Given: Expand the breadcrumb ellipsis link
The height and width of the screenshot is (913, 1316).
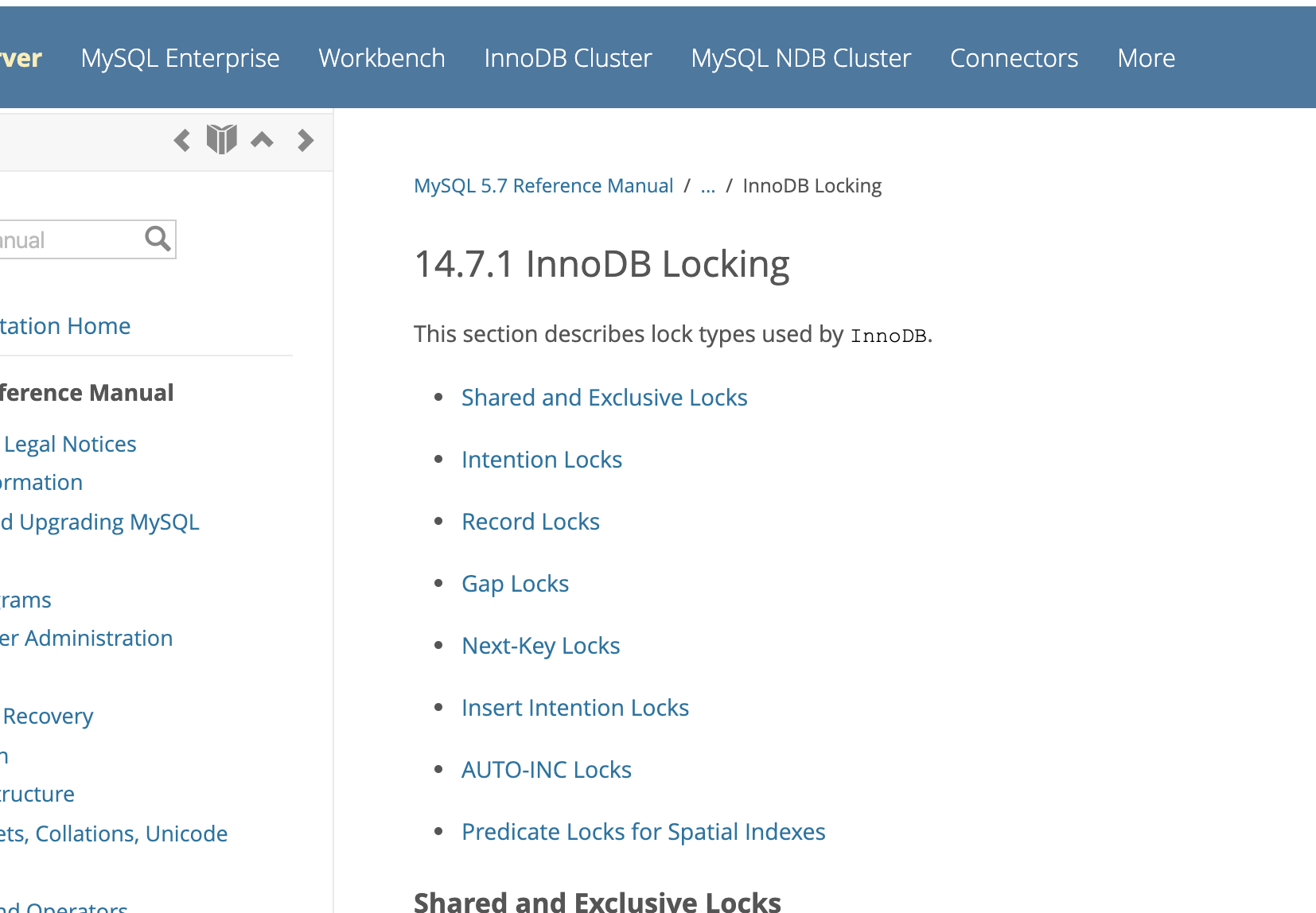Looking at the screenshot, I should click(x=708, y=186).
